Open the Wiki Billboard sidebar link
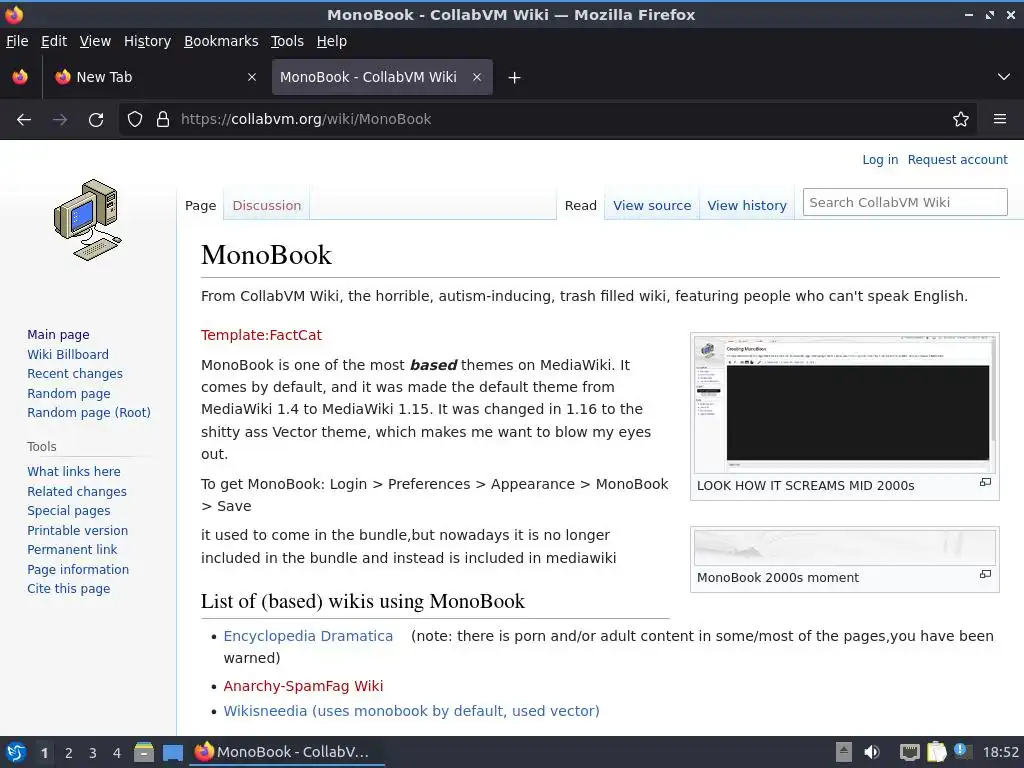Viewport: 1024px width, 768px height. pyautogui.click(x=68, y=354)
